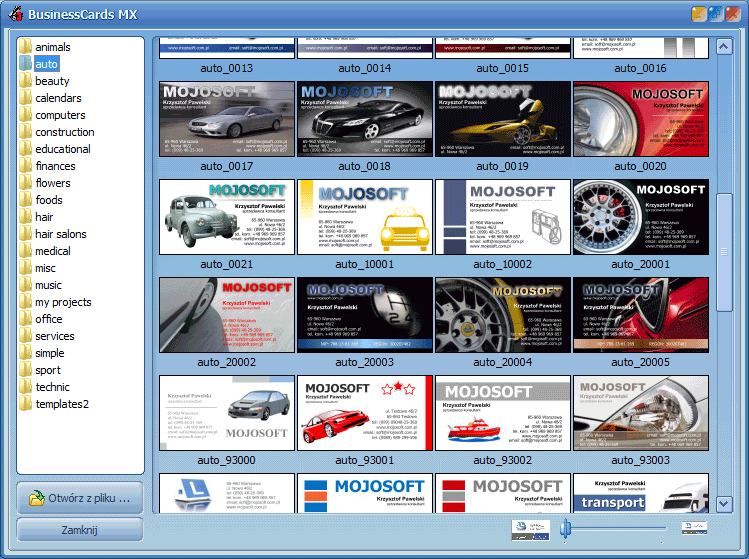Select the office category
Viewport: 749px width, 559px height.
point(49,319)
